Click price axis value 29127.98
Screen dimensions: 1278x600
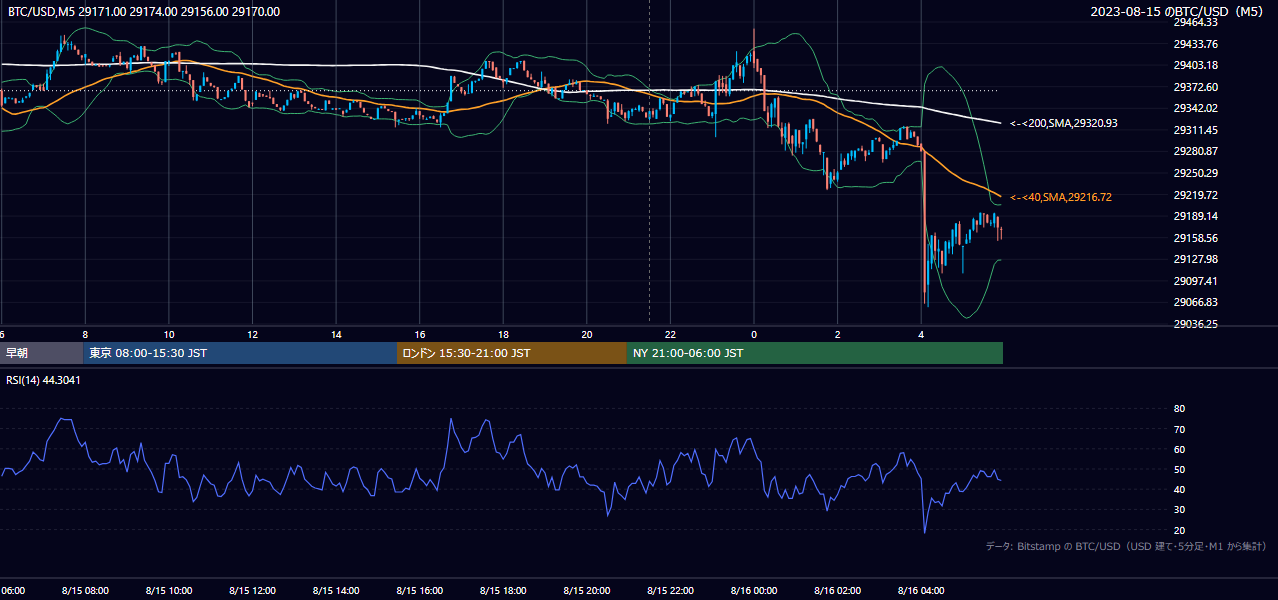1195,259
